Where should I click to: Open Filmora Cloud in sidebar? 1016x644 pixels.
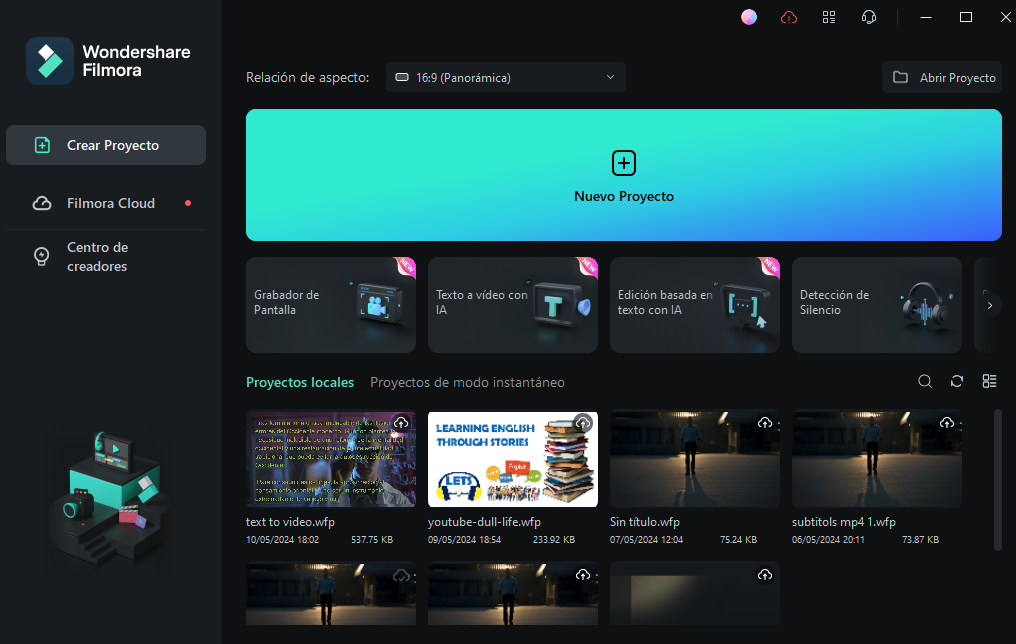110,203
